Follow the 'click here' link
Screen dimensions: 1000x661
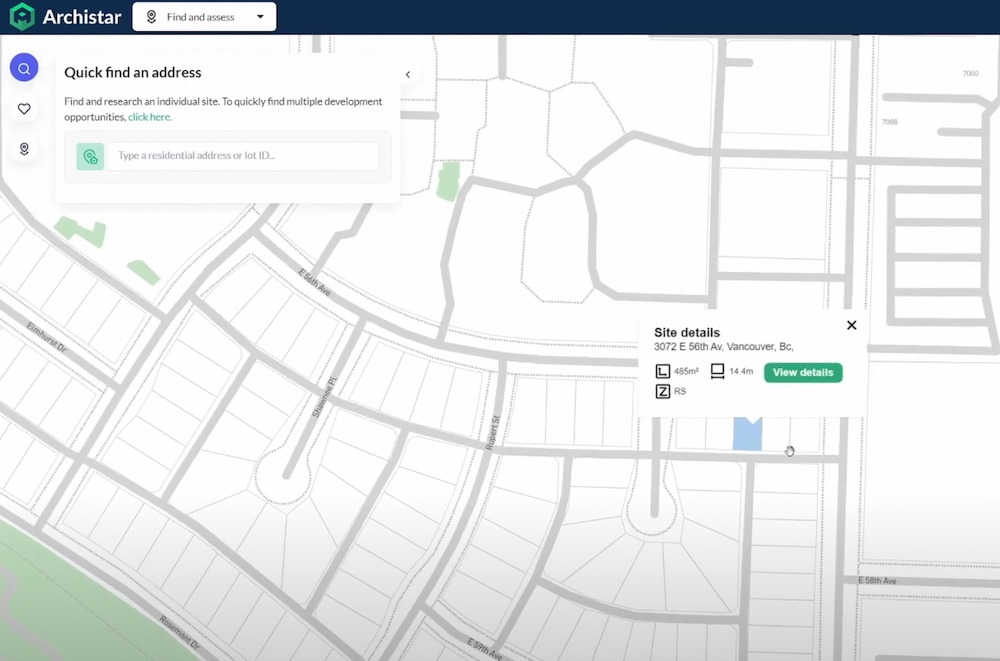(150, 117)
